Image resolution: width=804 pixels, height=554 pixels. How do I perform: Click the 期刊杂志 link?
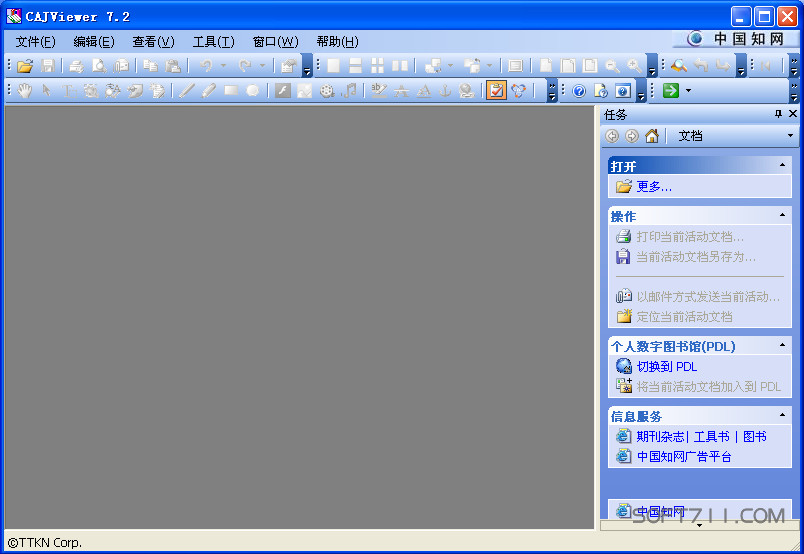[x=660, y=437]
